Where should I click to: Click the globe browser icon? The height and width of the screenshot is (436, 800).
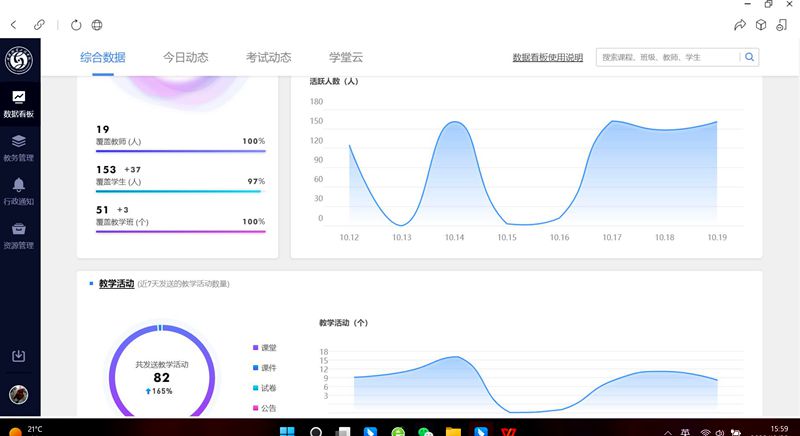(97, 24)
